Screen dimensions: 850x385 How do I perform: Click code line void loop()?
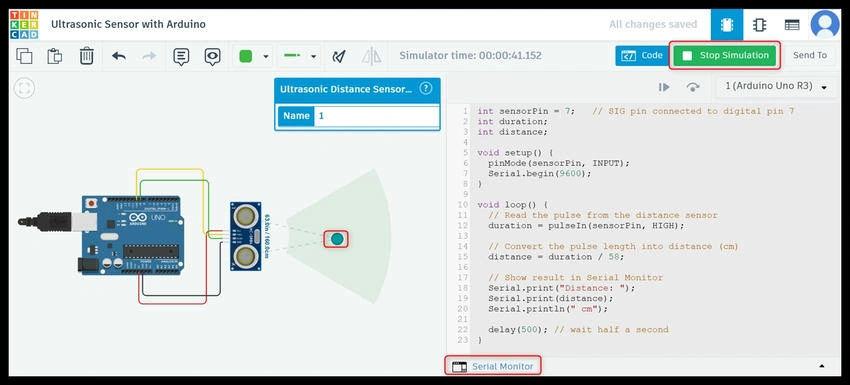coord(512,205)
